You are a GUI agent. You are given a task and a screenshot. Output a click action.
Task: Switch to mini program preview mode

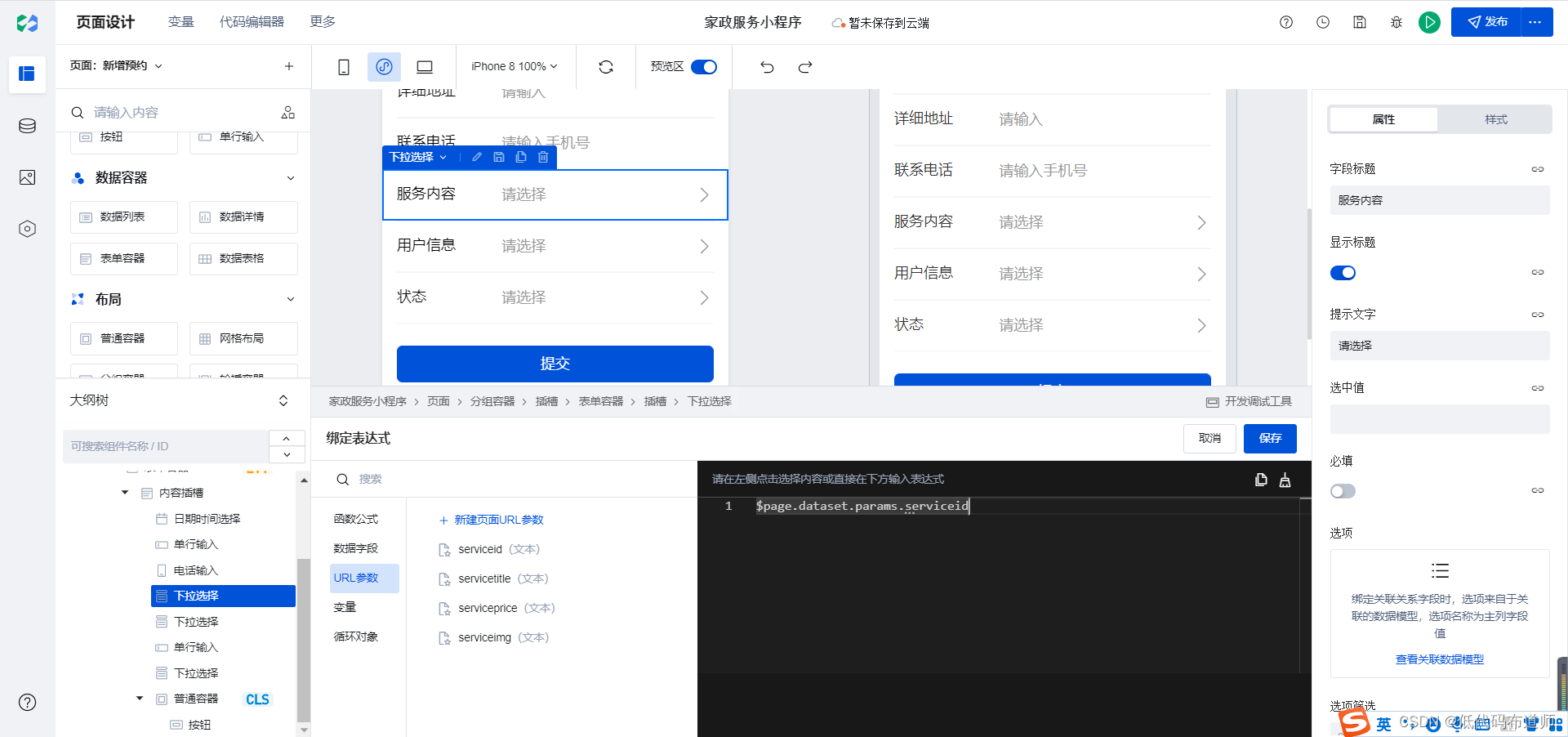(x=384, y=67)
